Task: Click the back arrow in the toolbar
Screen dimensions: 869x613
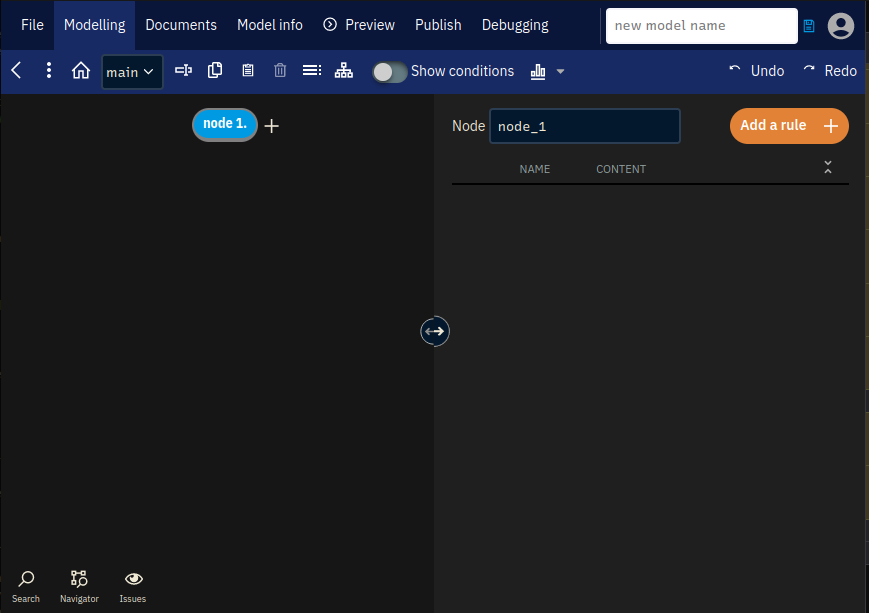Action: tap(17, 71)
